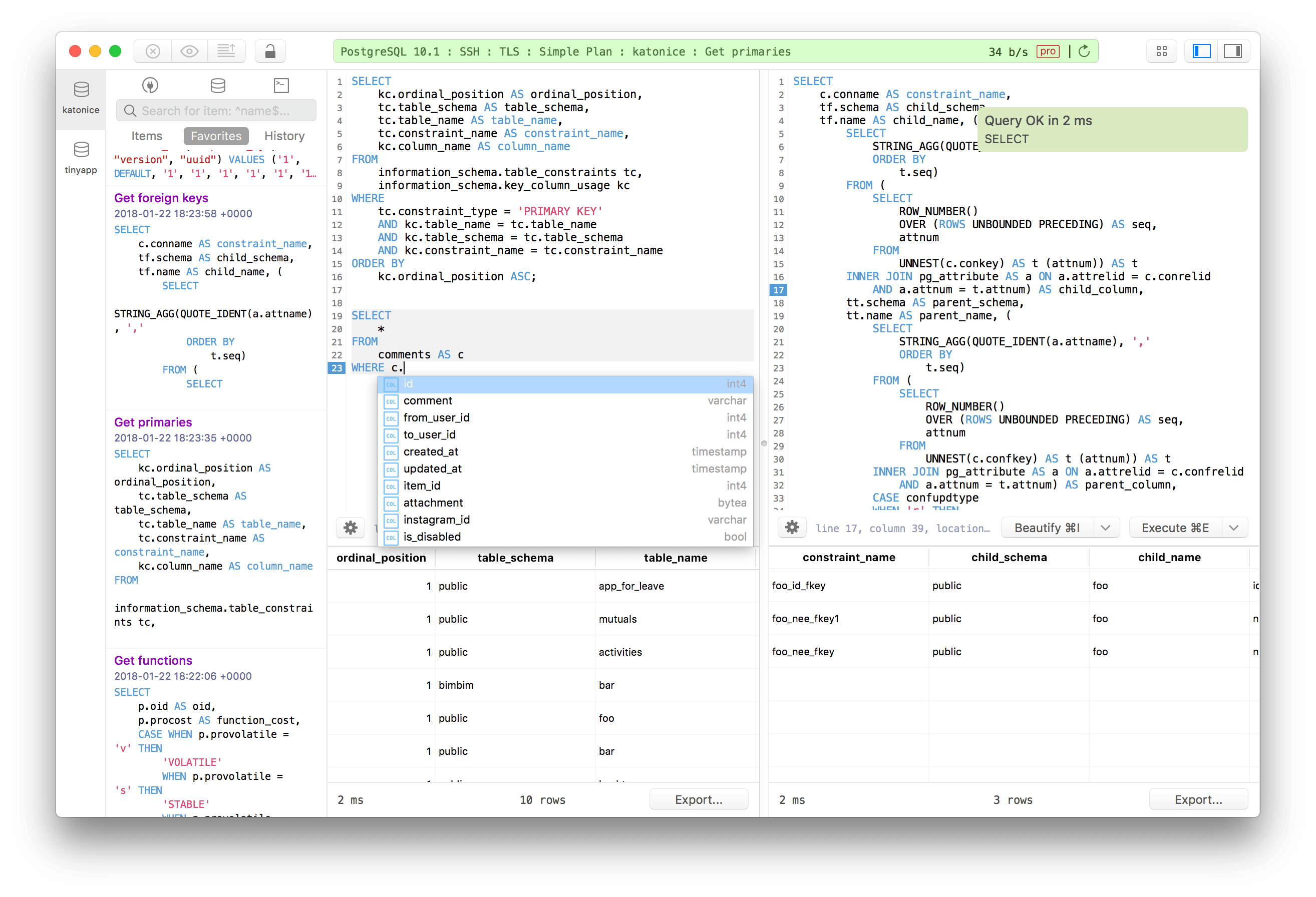
Task: Click the Search for item field
Action: tap(216, 111)
